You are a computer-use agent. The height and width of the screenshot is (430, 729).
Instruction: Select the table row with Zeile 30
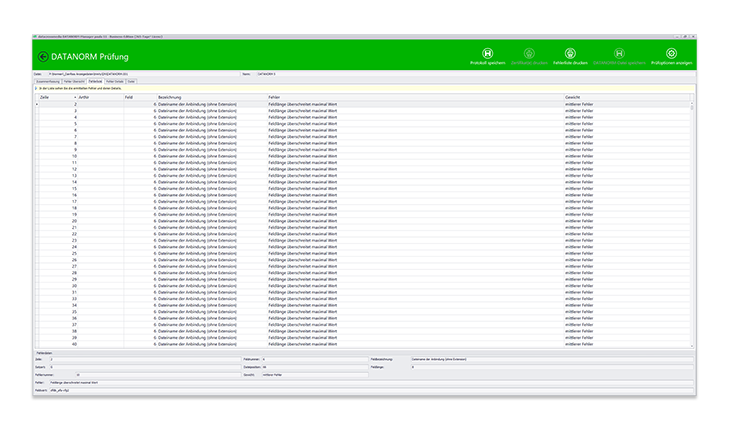364,286
